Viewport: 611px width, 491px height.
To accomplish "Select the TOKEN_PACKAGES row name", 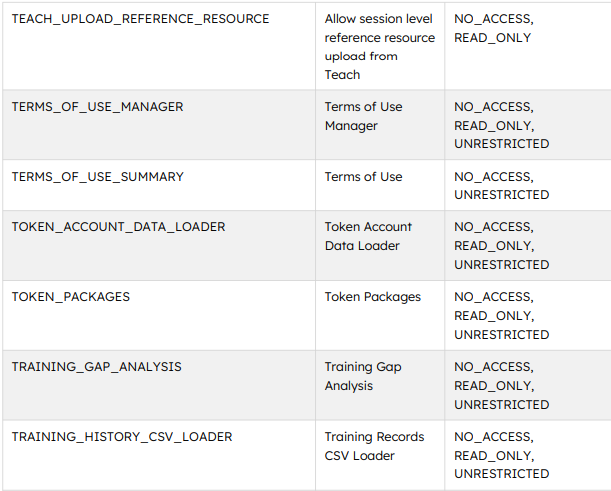I will (71, 297).
